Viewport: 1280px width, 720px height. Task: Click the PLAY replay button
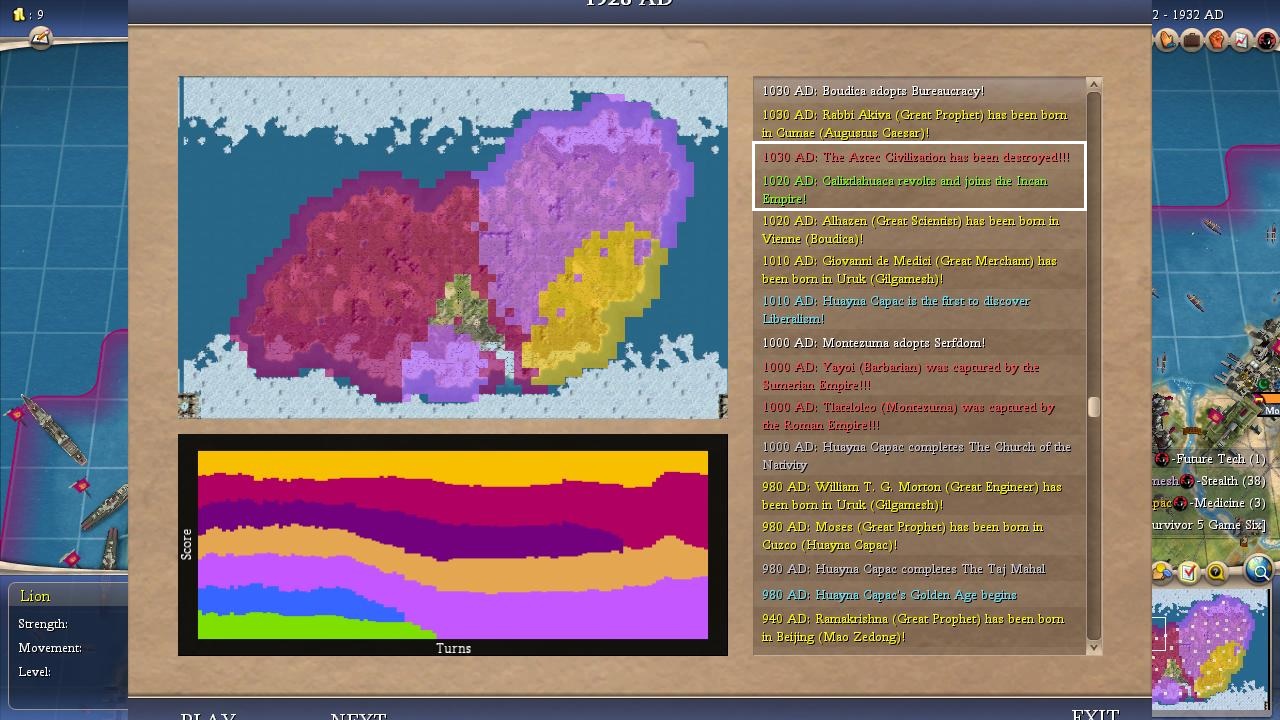(208, 716)
